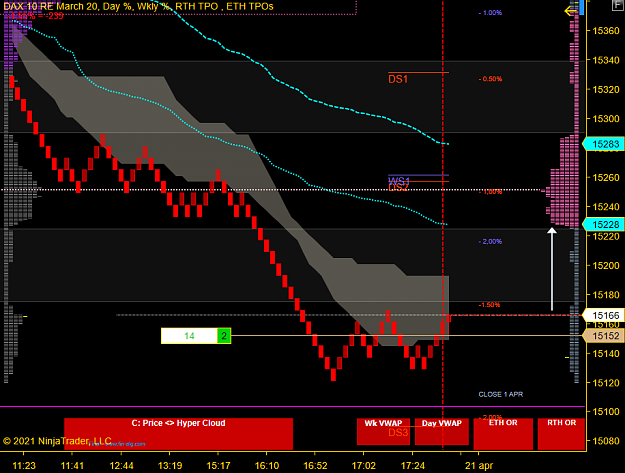The width and height of the screenshot is (625, 473).
Task: Click the F button in the chart corner
Action: [617, 5]
